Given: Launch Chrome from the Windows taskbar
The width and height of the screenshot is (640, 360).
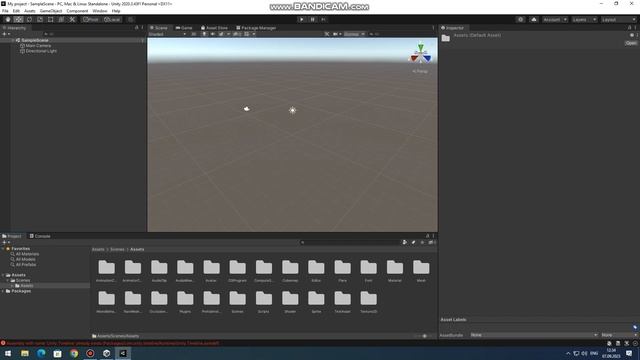Looking at the screenshot, I should (x=74, y=353).
